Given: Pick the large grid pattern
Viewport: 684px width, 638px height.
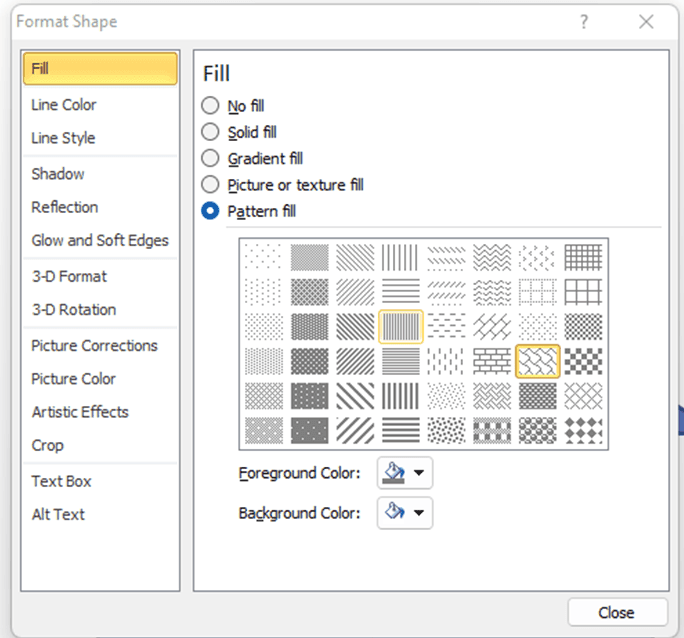Looking at the screenshot, I should click(x=583, y=292).
